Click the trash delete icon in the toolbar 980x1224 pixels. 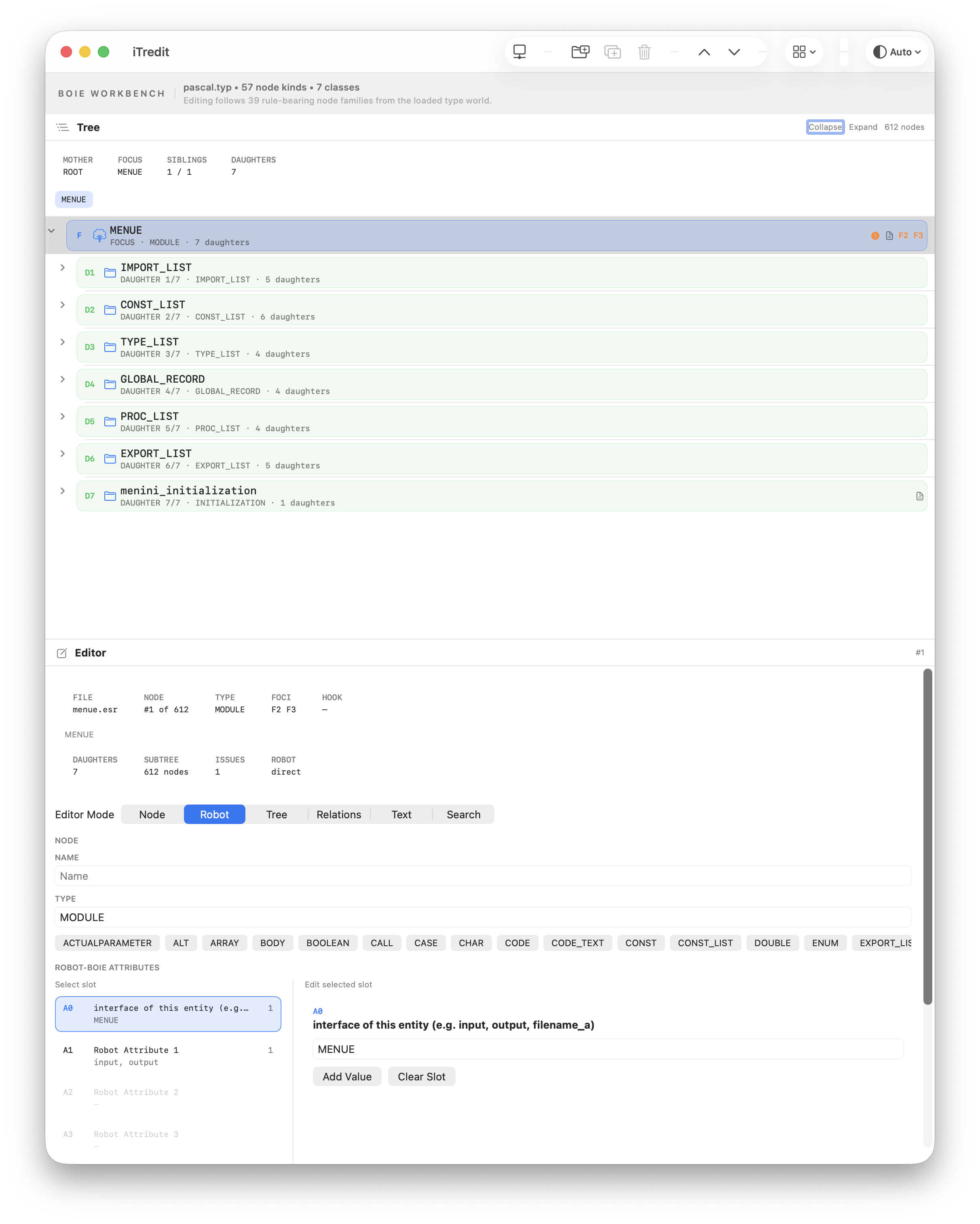pos(644,52)
